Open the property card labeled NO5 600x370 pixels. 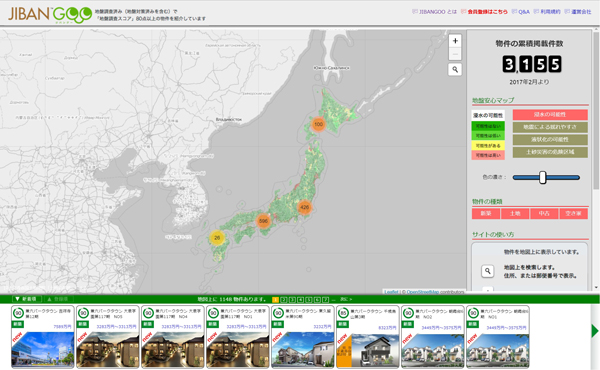[x=108, y=337]
